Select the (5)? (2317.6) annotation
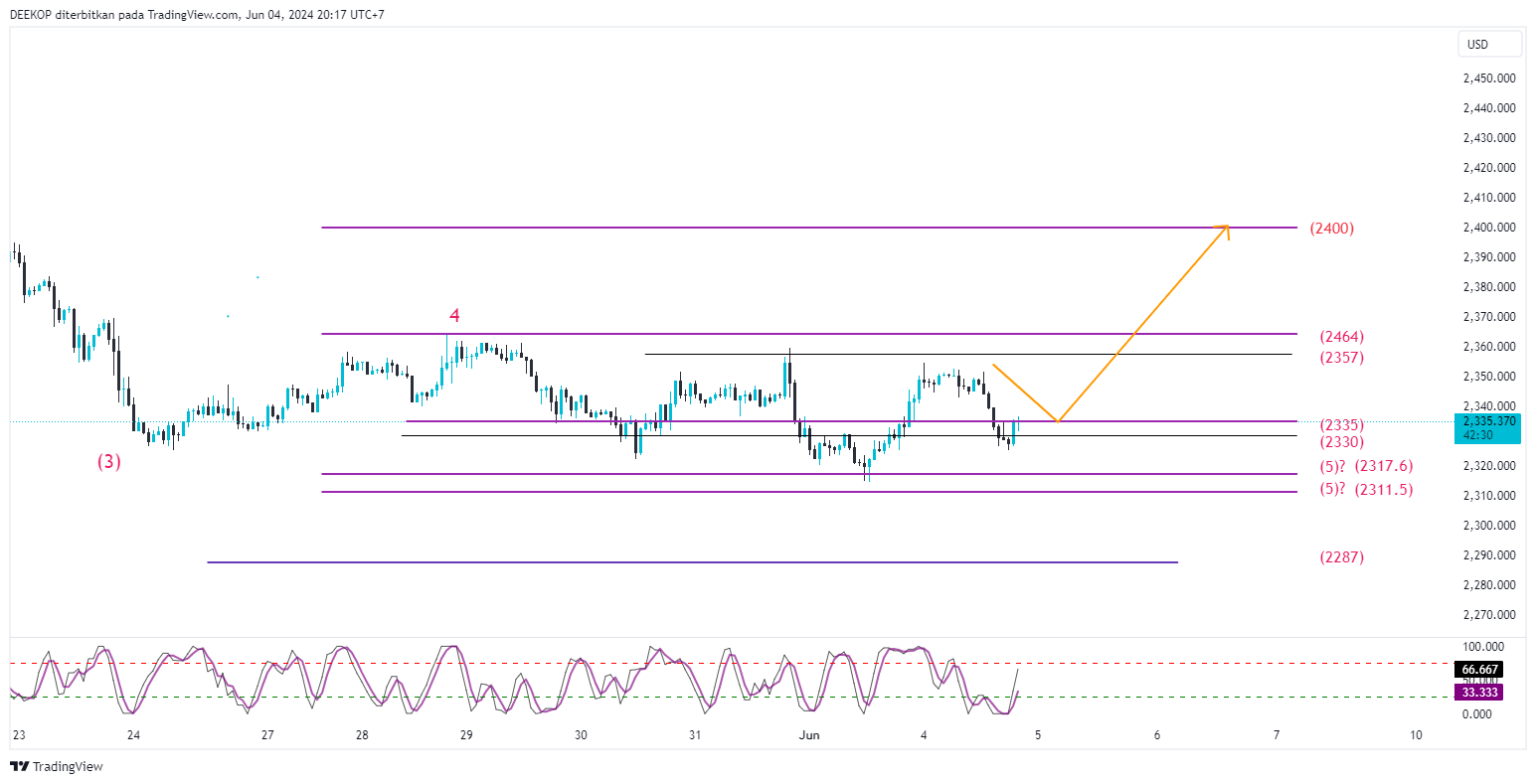Viewport: 1536px width, 784px height. coord(1366,465)
